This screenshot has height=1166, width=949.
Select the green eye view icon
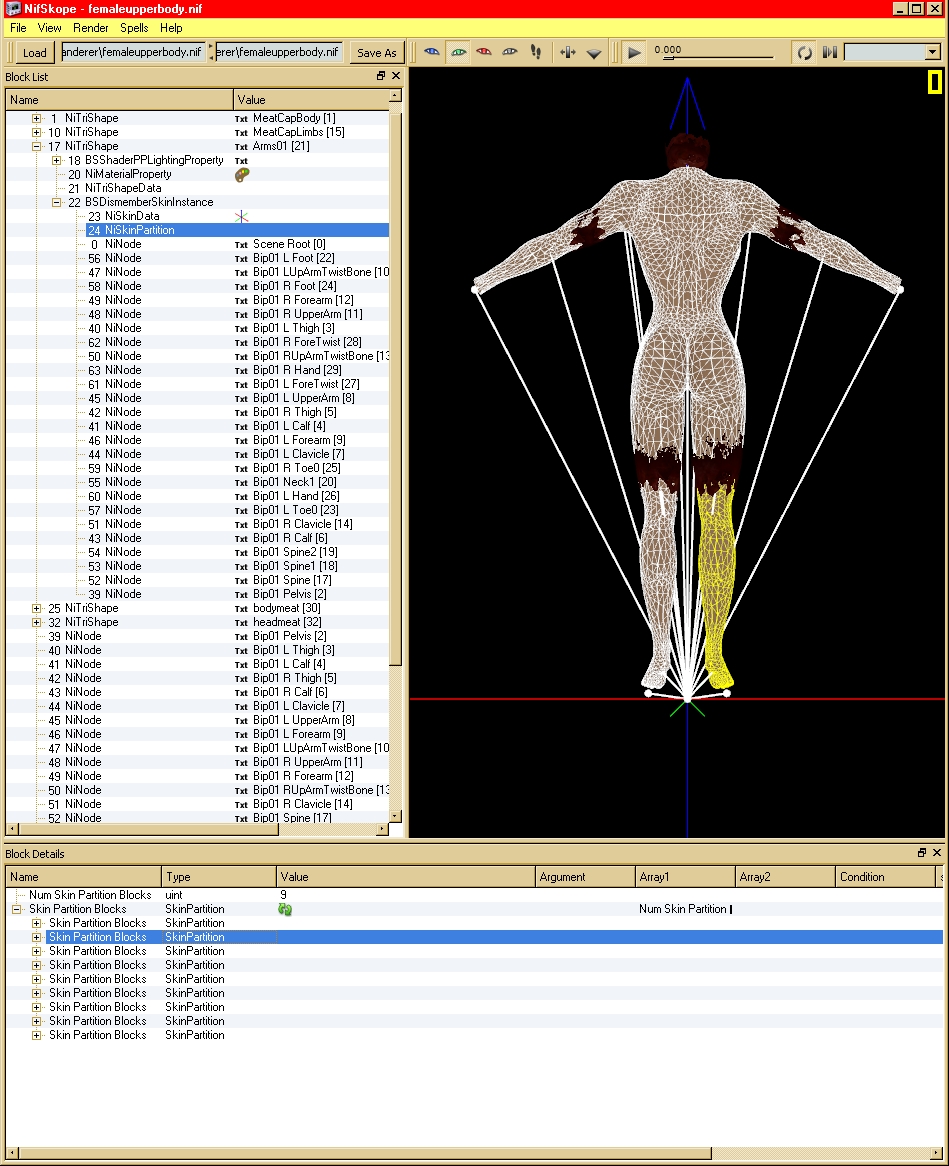tap(458, 52)
